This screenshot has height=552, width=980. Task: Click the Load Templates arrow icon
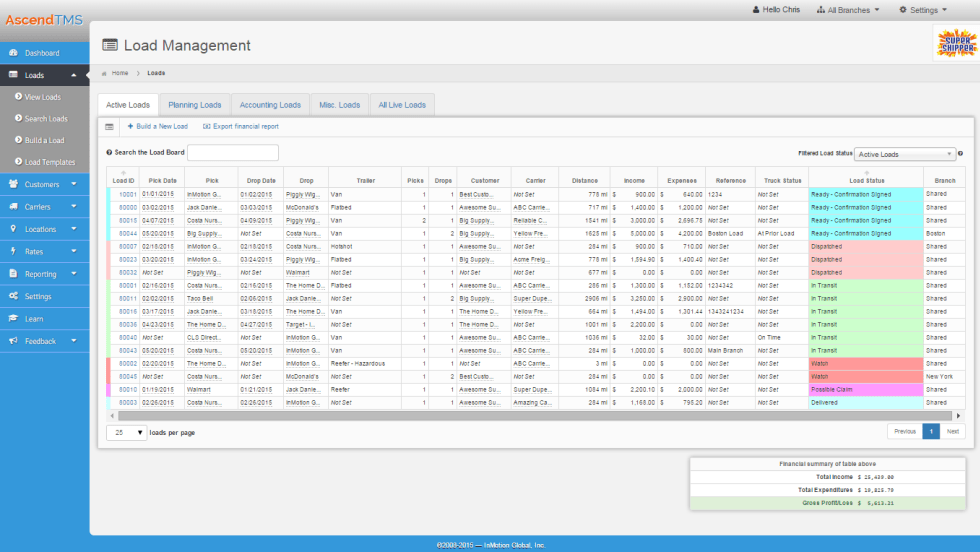coord(18,161)
